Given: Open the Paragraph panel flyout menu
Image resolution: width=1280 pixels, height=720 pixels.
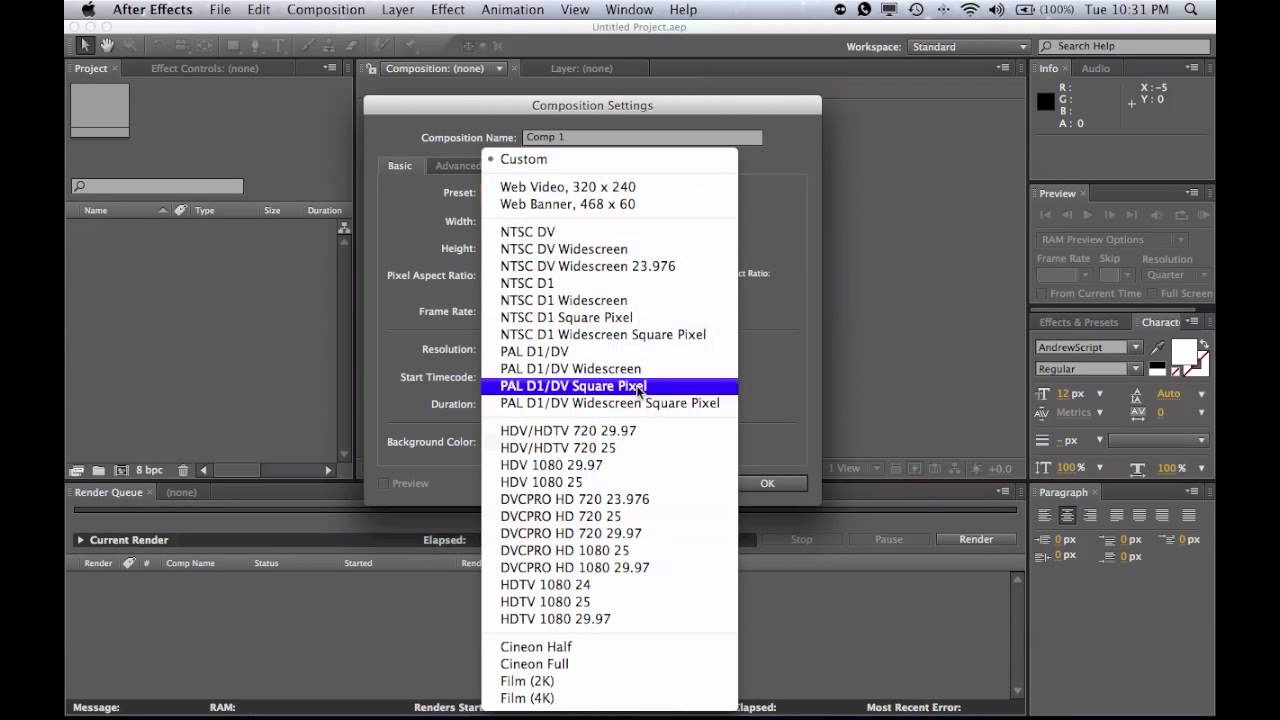Looking at the screenshot, I should click(x=1193, y=492).
